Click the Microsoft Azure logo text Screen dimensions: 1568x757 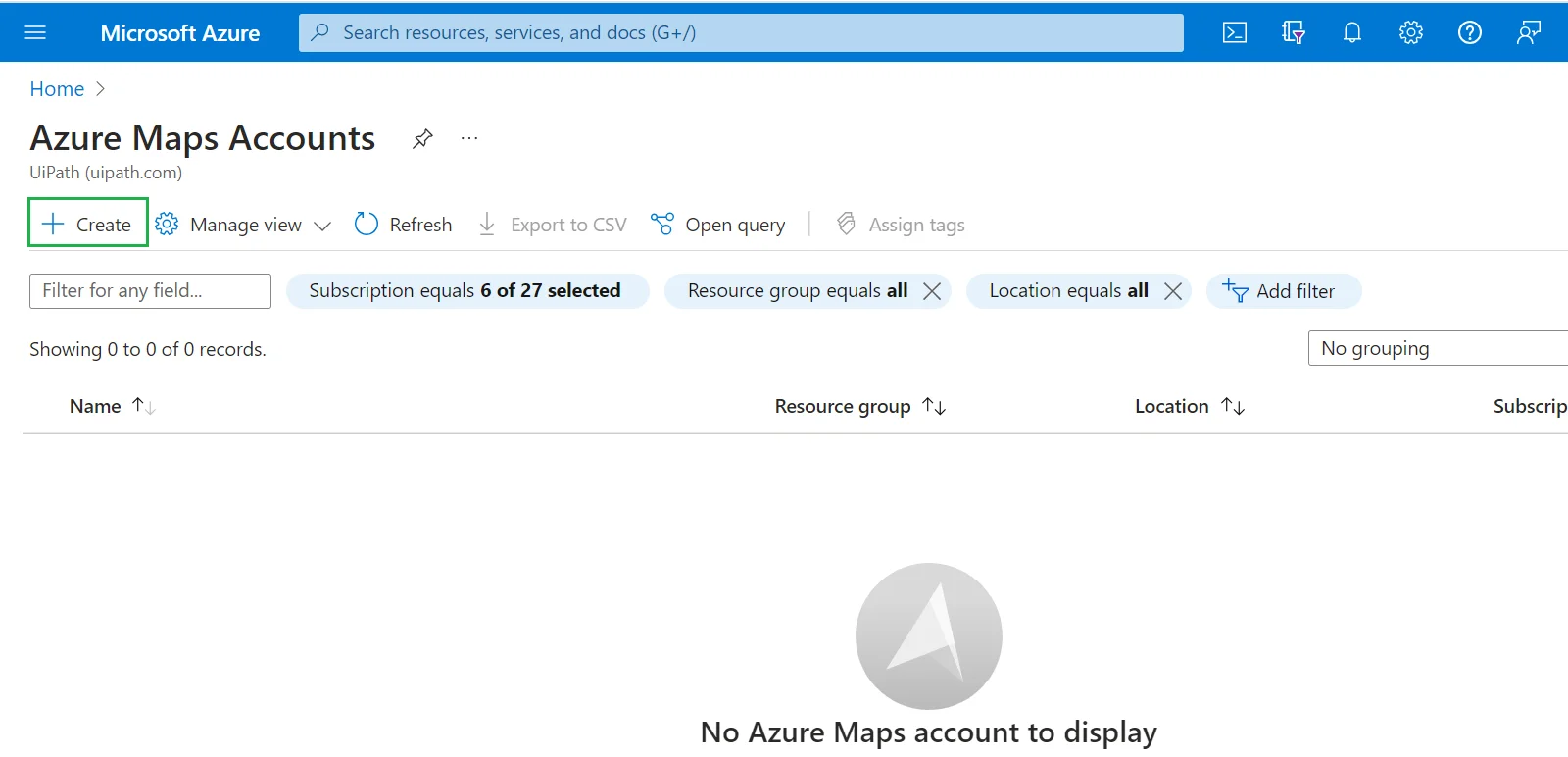pos(180,33)
